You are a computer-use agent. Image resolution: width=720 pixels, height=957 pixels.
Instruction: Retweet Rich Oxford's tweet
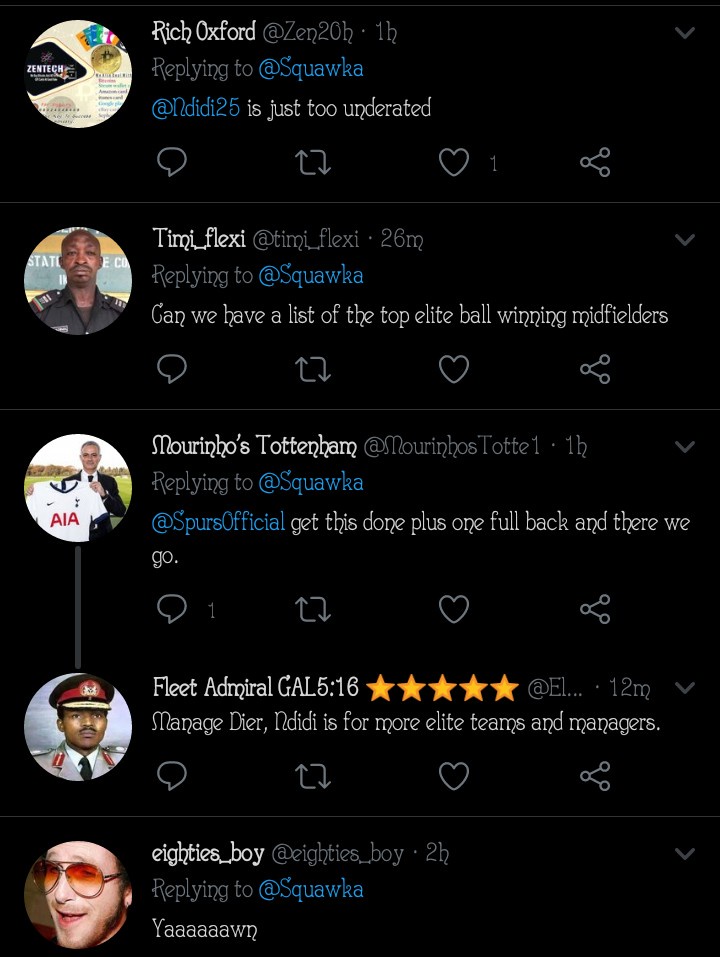[x=313, y=162]
